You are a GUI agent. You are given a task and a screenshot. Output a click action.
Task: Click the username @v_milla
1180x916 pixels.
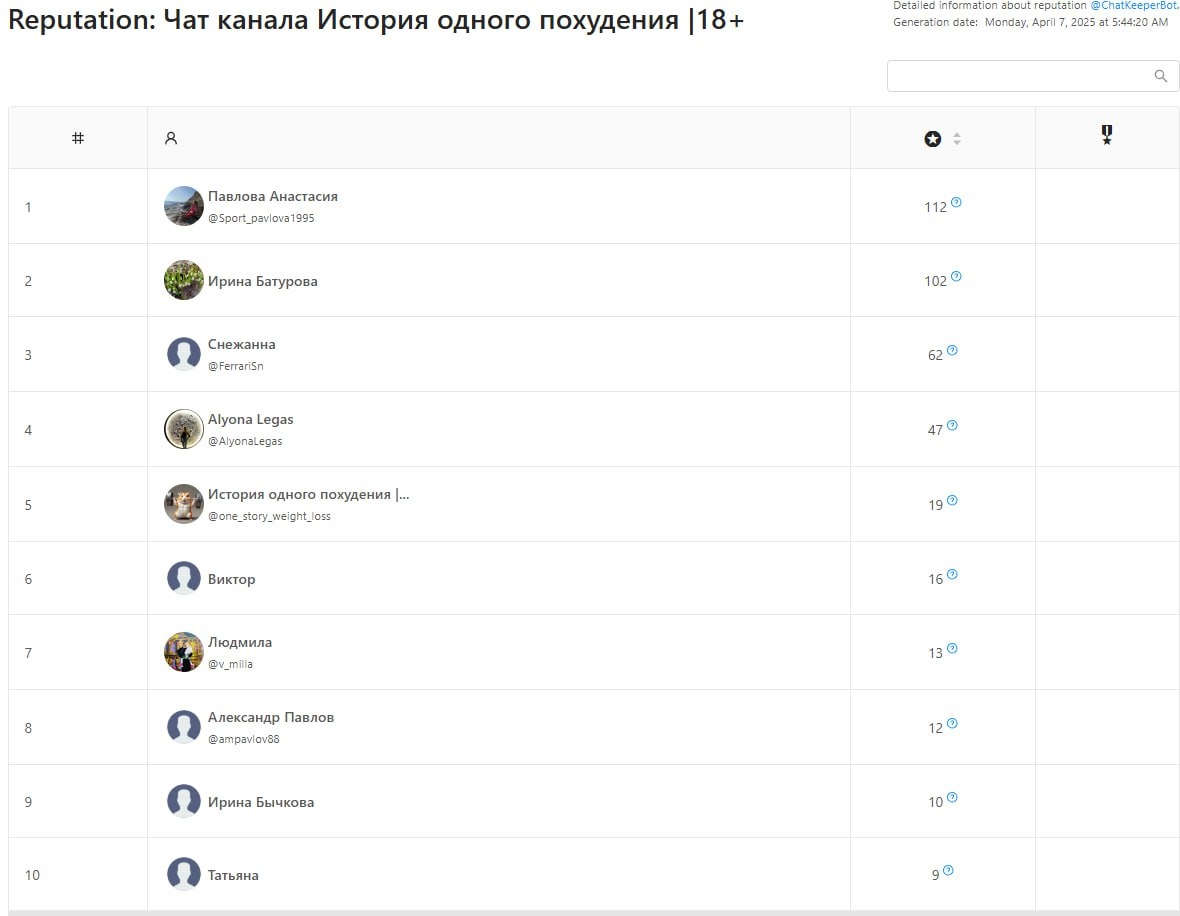click(x=230, y=665)
